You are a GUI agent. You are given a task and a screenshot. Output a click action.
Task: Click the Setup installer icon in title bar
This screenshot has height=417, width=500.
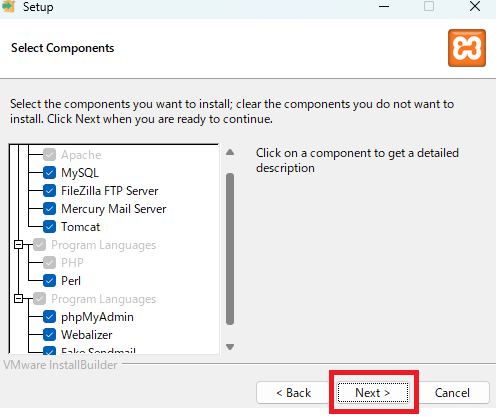point(8,7)
